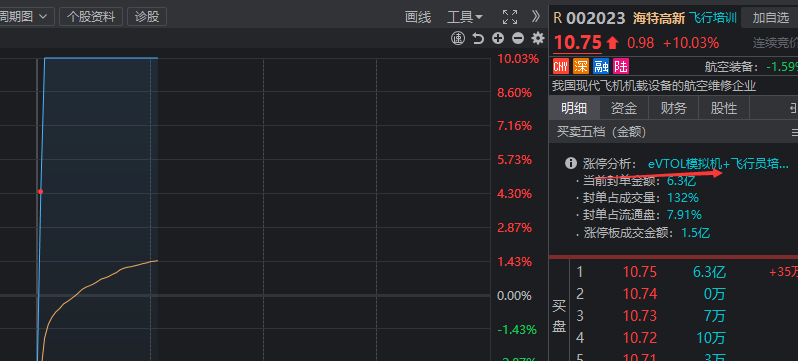Screen dimensions: 798x361
Task: Select the 股性 tab
Action: (723, 108)
